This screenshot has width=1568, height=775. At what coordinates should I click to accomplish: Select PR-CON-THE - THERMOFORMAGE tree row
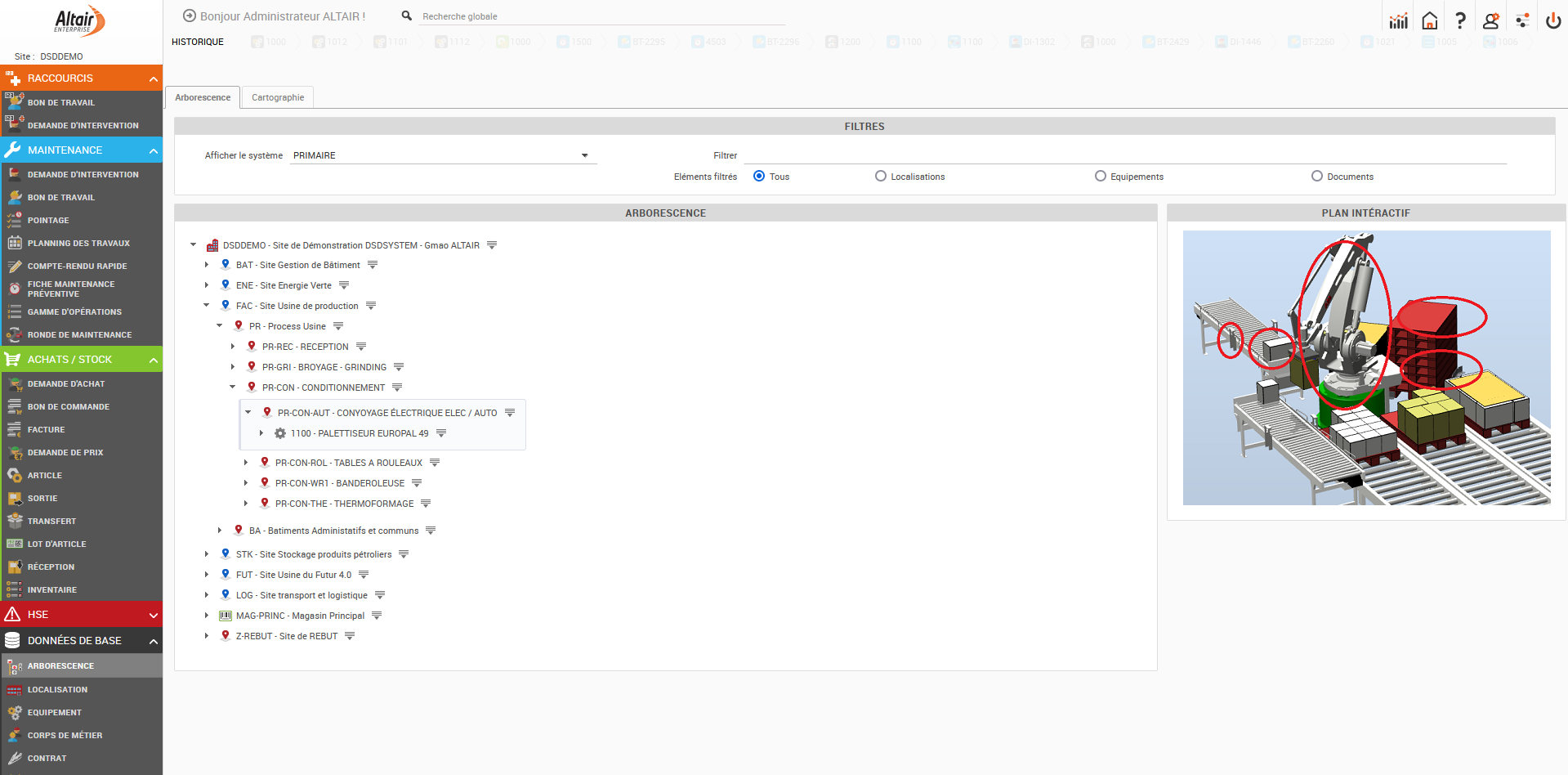tap(344, 504)
